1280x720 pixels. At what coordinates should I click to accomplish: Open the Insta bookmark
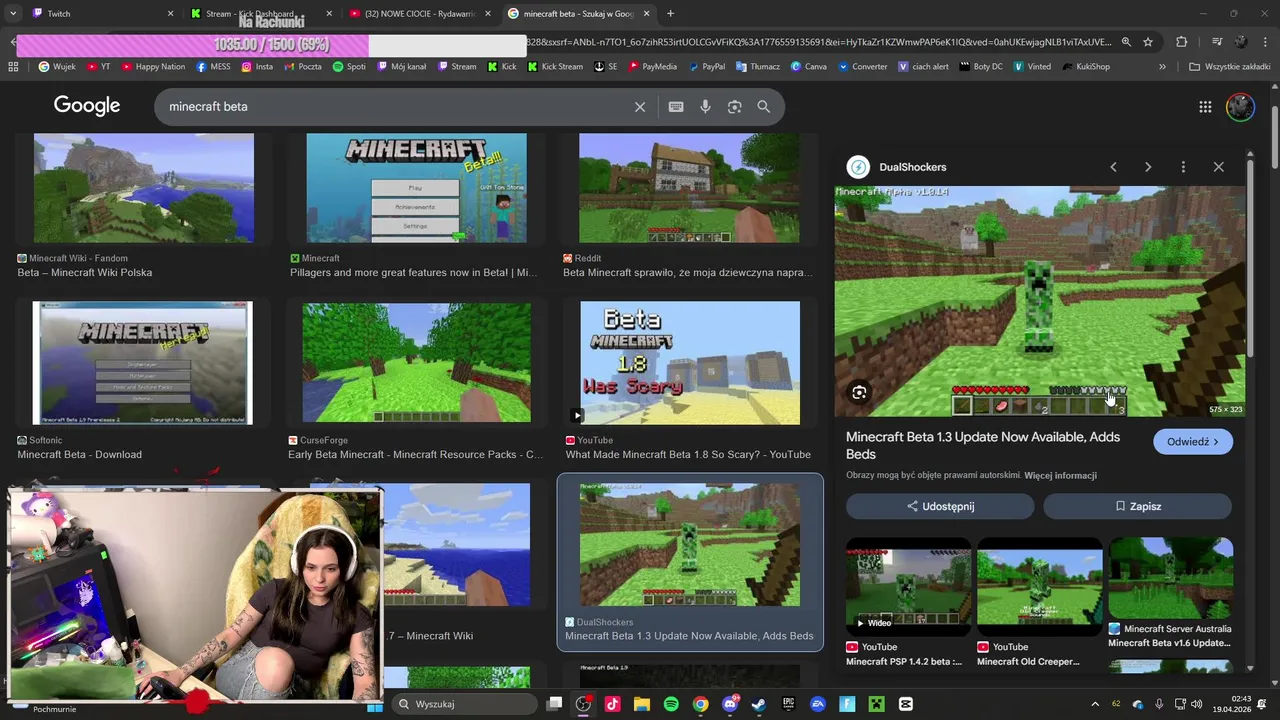[x=256, y=67]
